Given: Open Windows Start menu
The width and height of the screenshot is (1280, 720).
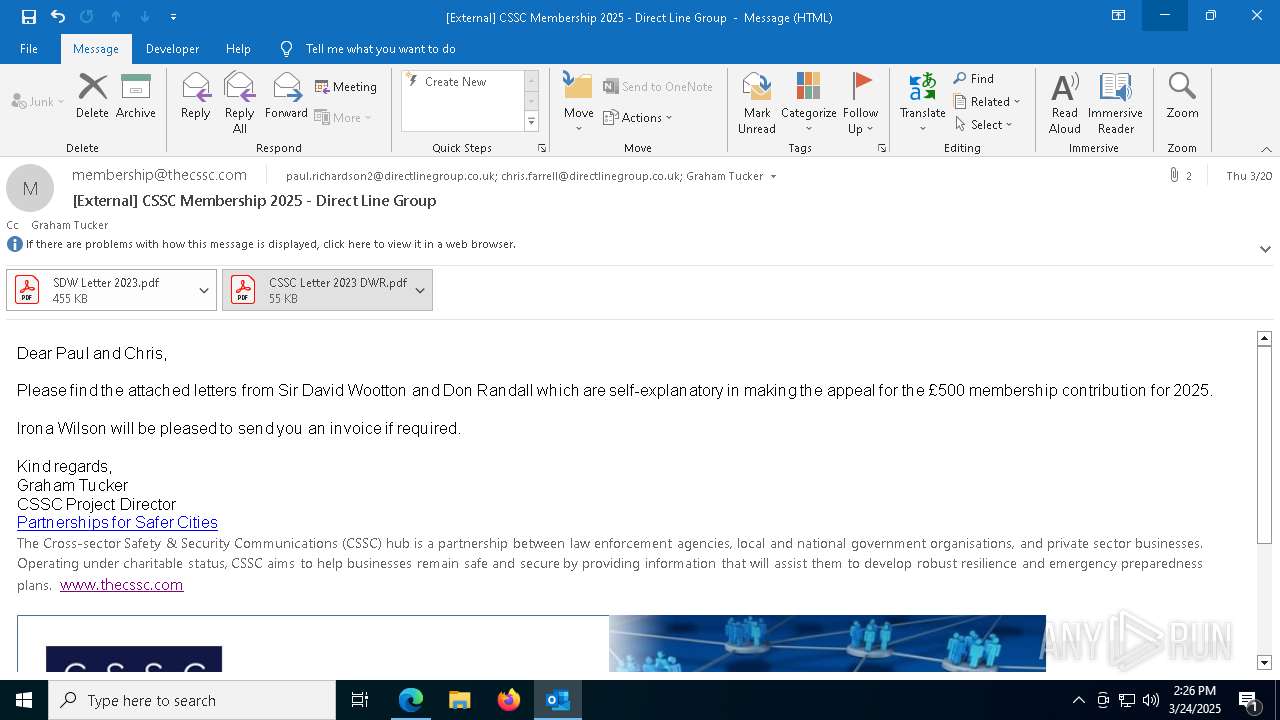Looking at the screenshot, I should coord(24,700).
